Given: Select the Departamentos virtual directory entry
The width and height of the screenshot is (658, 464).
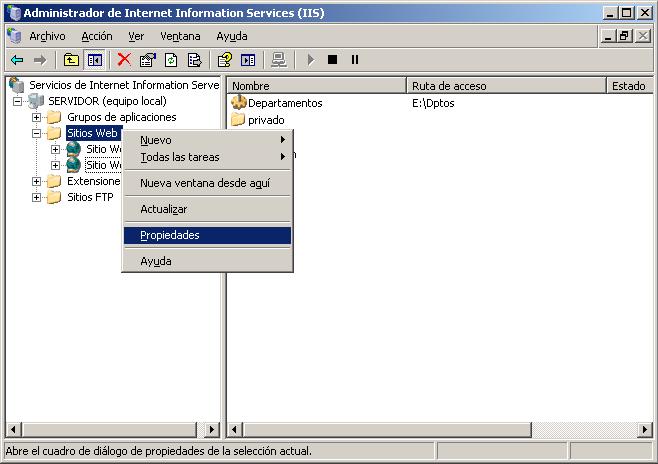Looking at the screenshot, I should (x=284, y=103).
